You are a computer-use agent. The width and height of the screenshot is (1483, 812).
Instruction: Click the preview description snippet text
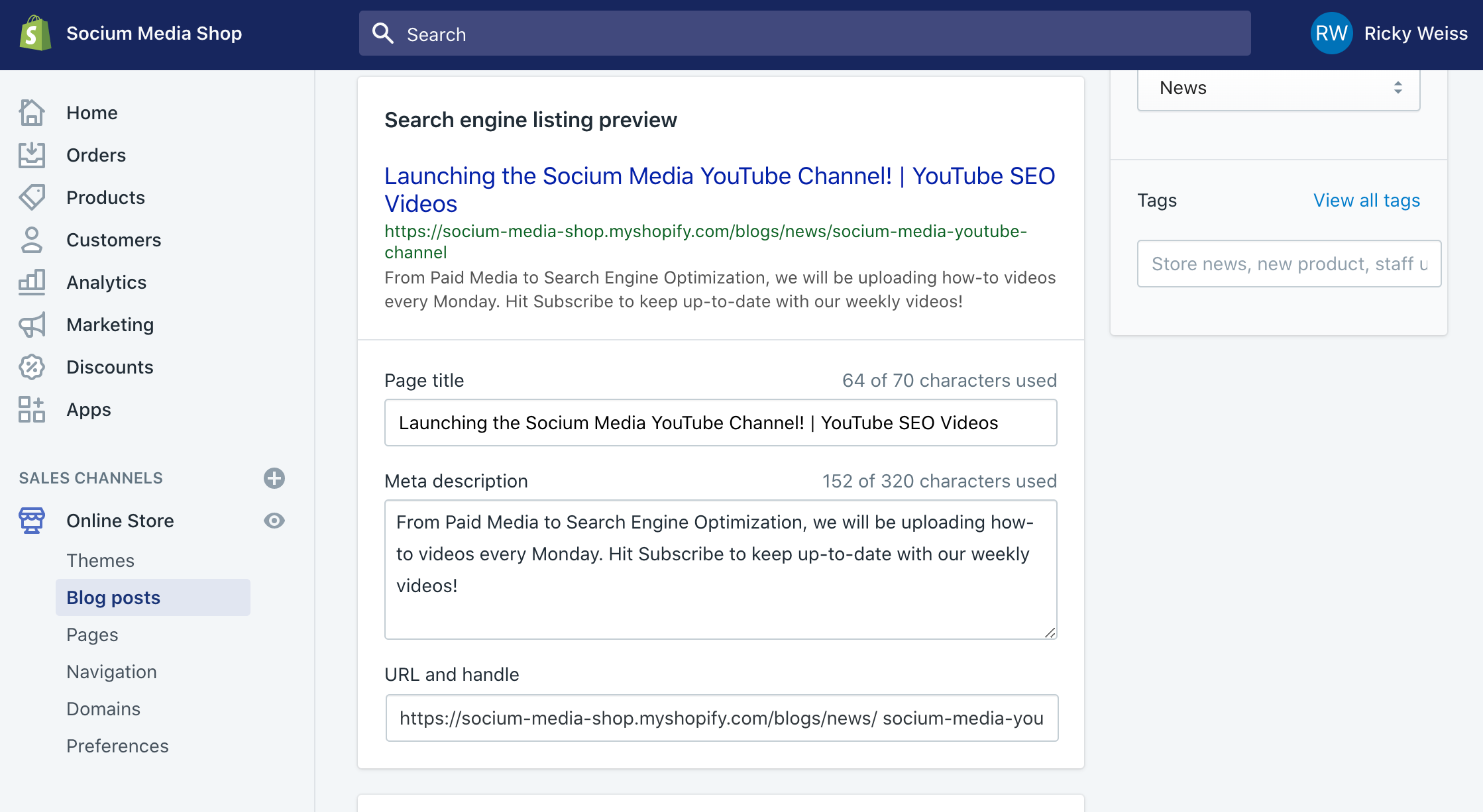pyautogui.click(x=720, y=289)
